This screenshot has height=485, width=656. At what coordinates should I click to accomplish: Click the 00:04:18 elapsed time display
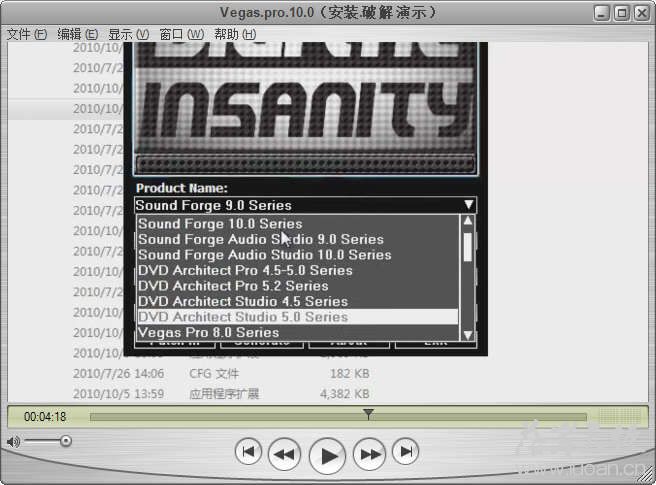click(45, 417)
